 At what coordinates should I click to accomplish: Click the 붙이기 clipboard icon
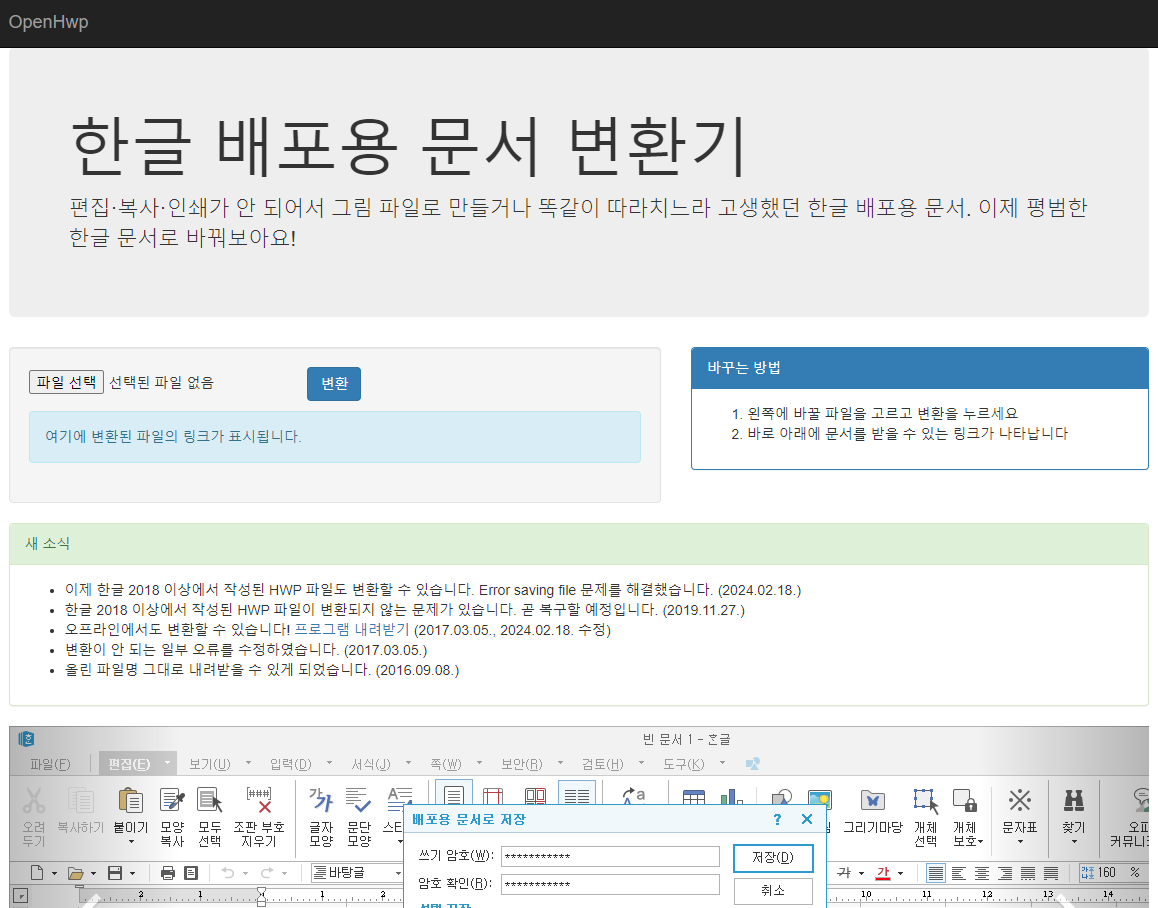coord(130,800)
